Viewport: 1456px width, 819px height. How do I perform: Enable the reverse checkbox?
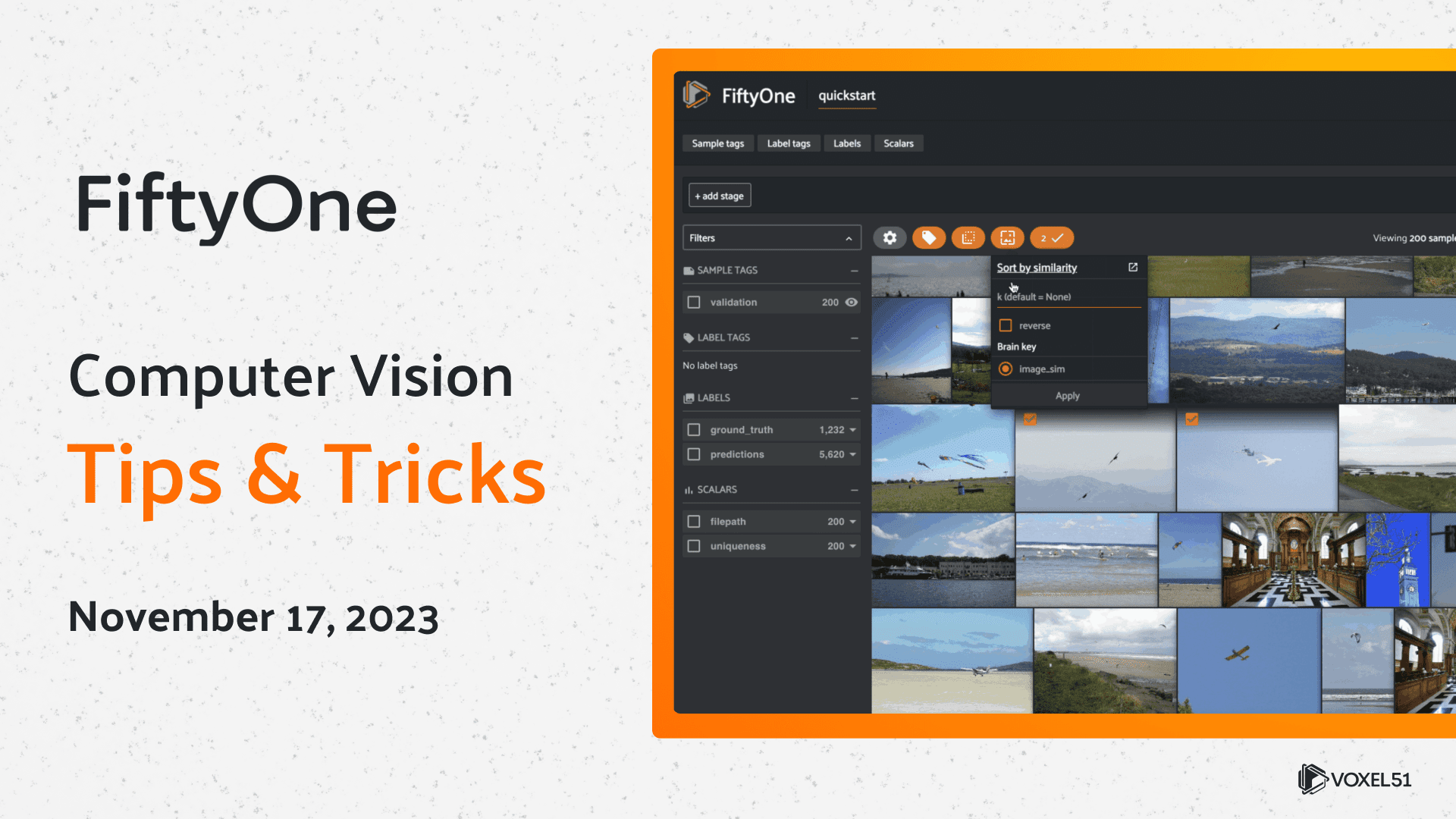pyautogui.click(x=1006, y=325)
